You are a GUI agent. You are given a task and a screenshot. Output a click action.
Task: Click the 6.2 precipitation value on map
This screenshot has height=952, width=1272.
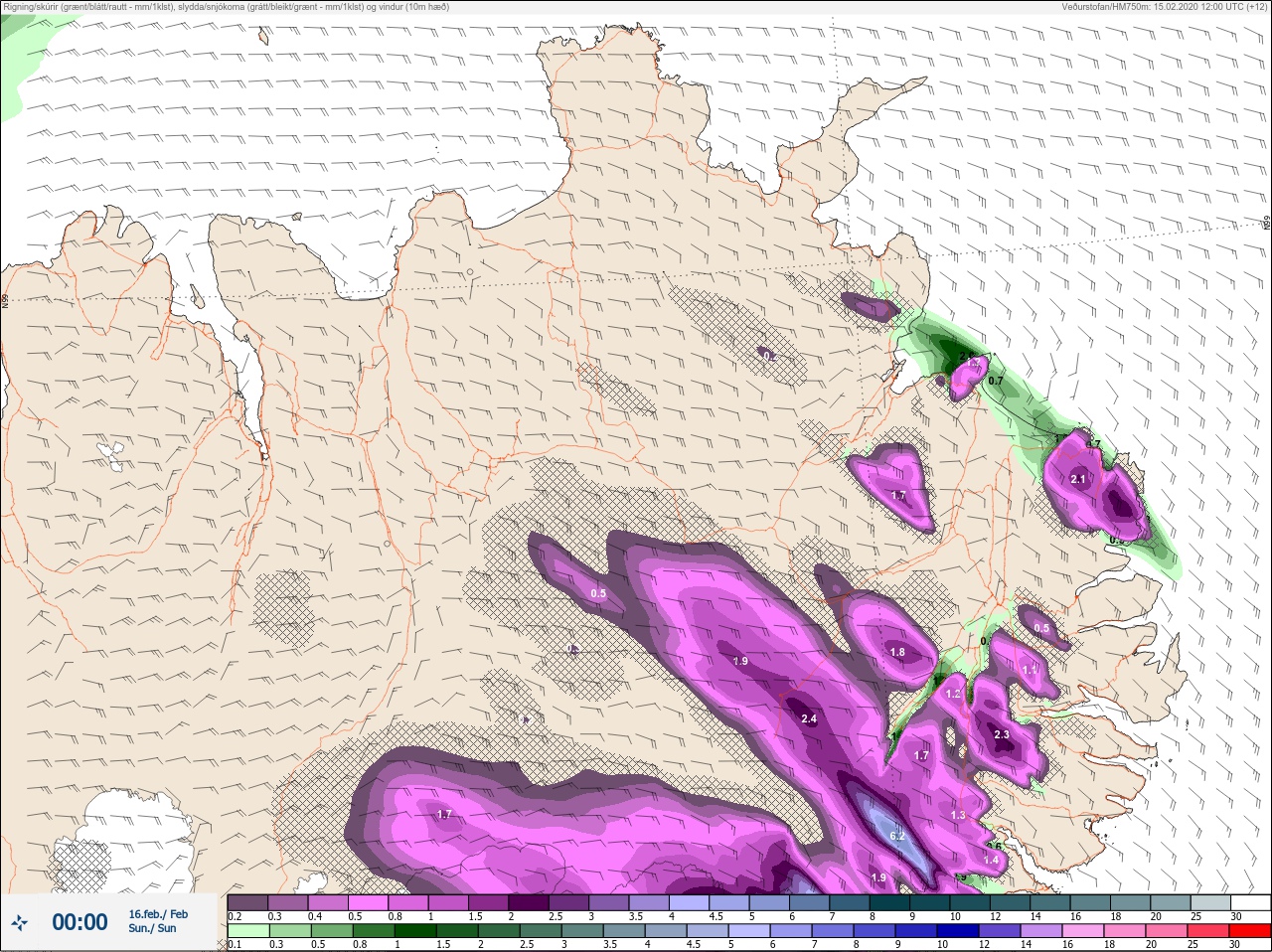pyautogui.click(x=897, y=837)
